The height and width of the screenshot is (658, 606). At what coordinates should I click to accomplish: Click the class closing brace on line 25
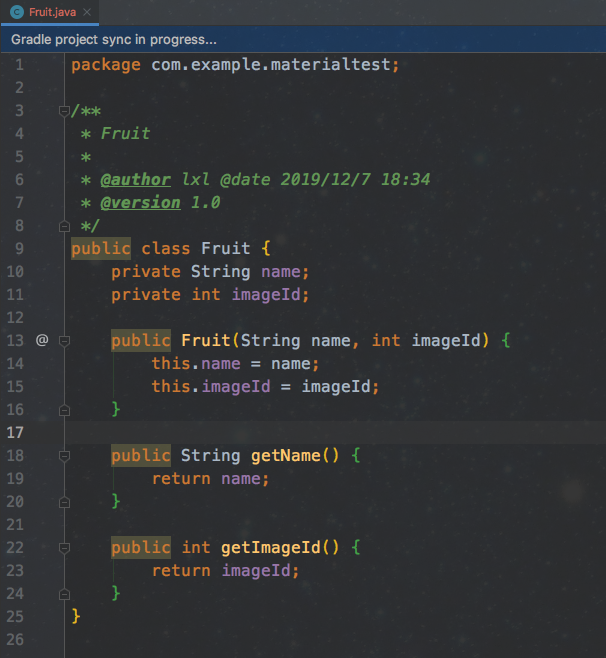(x=76, y=616)
